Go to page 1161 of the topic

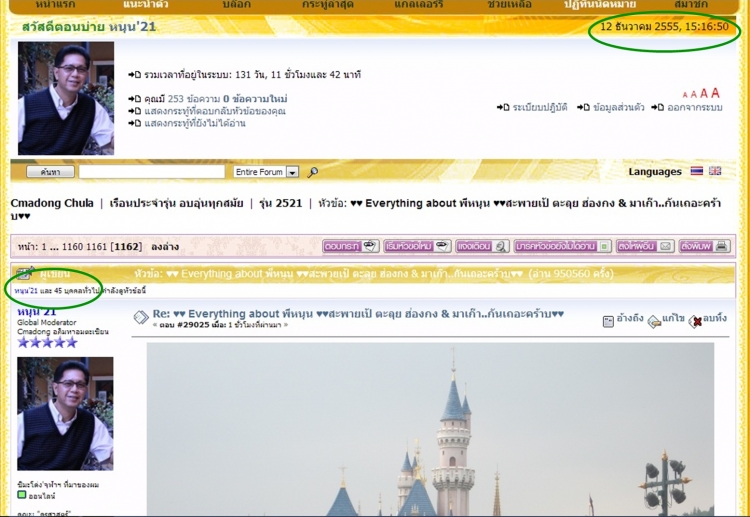[x=97, y=247]
